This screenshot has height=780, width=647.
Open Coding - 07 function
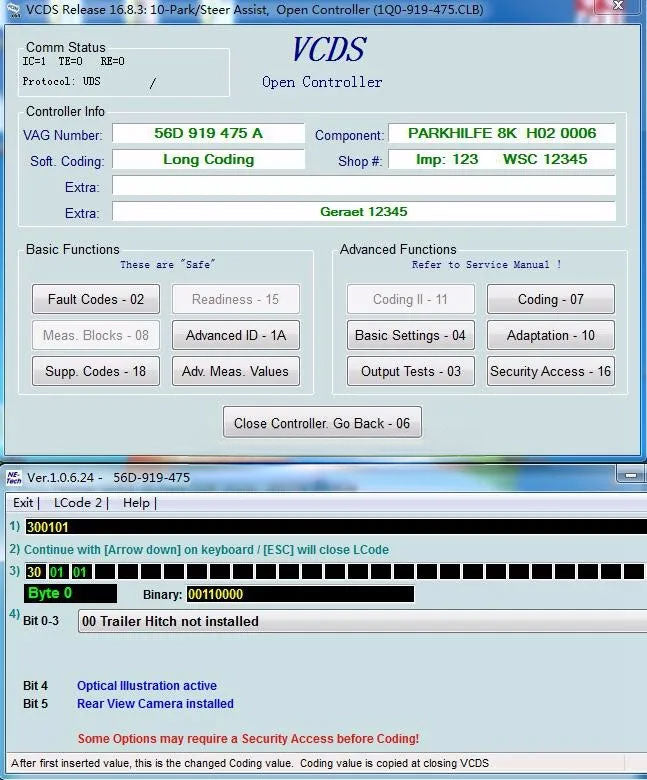click(x=550, y=299)
